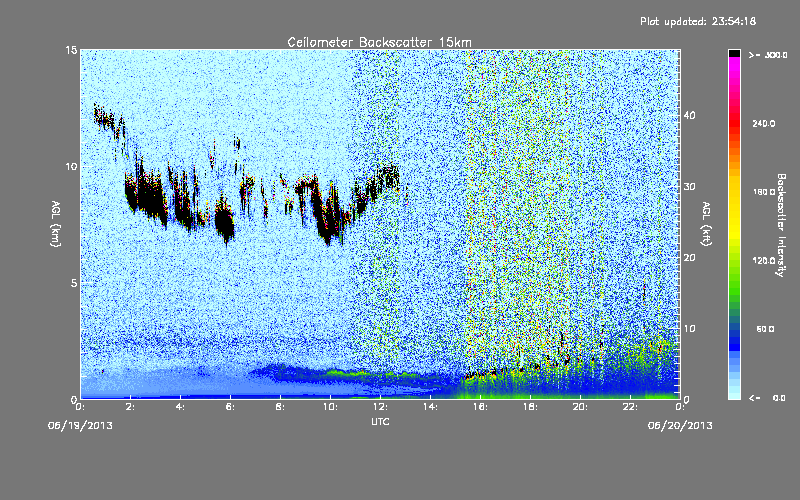Click the "2:" hour tick on the UTC axis
Screen dimensions: 800x500
pyautogui.click(x=131, y=407)
